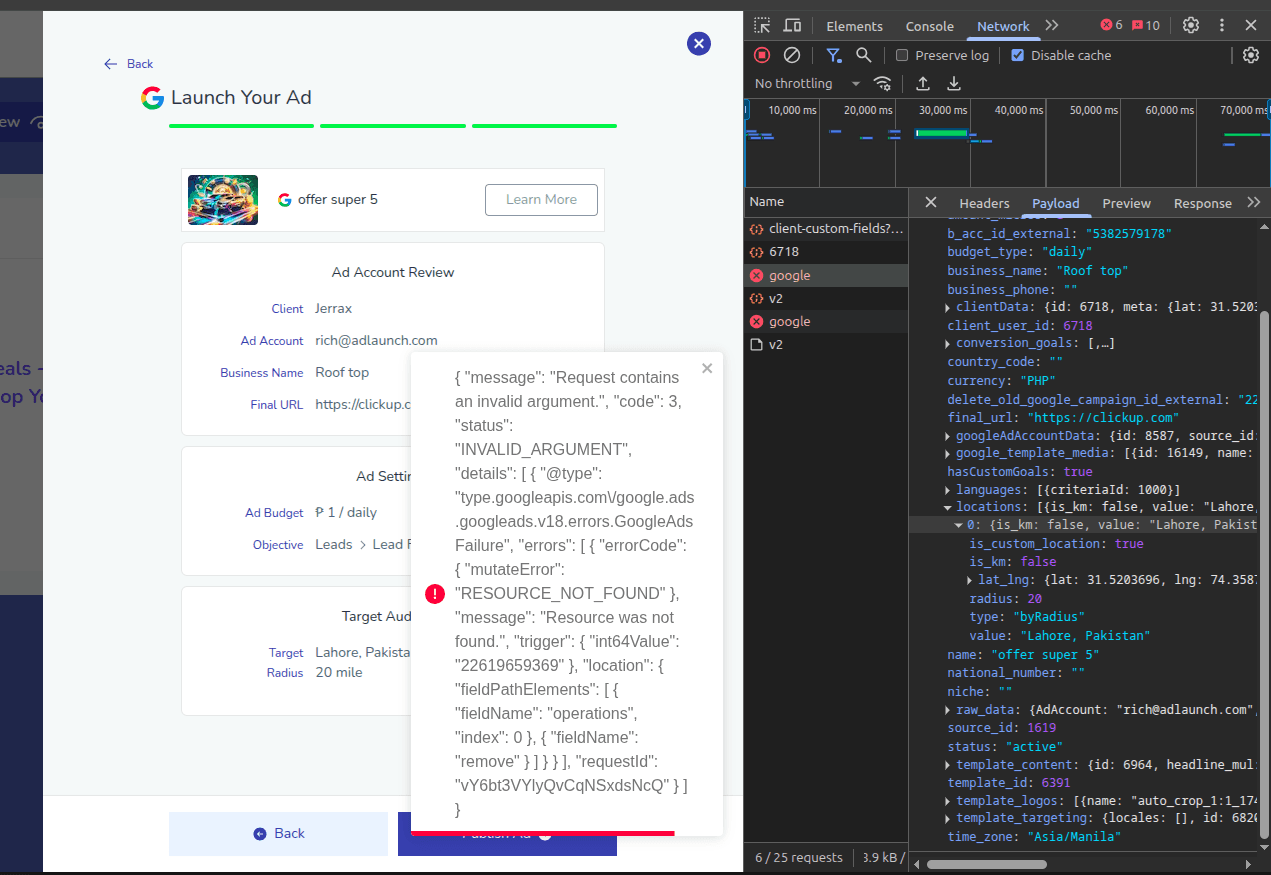Expand the conversion_goals array
The image size is (1271, 875).
tap(948, 344)
